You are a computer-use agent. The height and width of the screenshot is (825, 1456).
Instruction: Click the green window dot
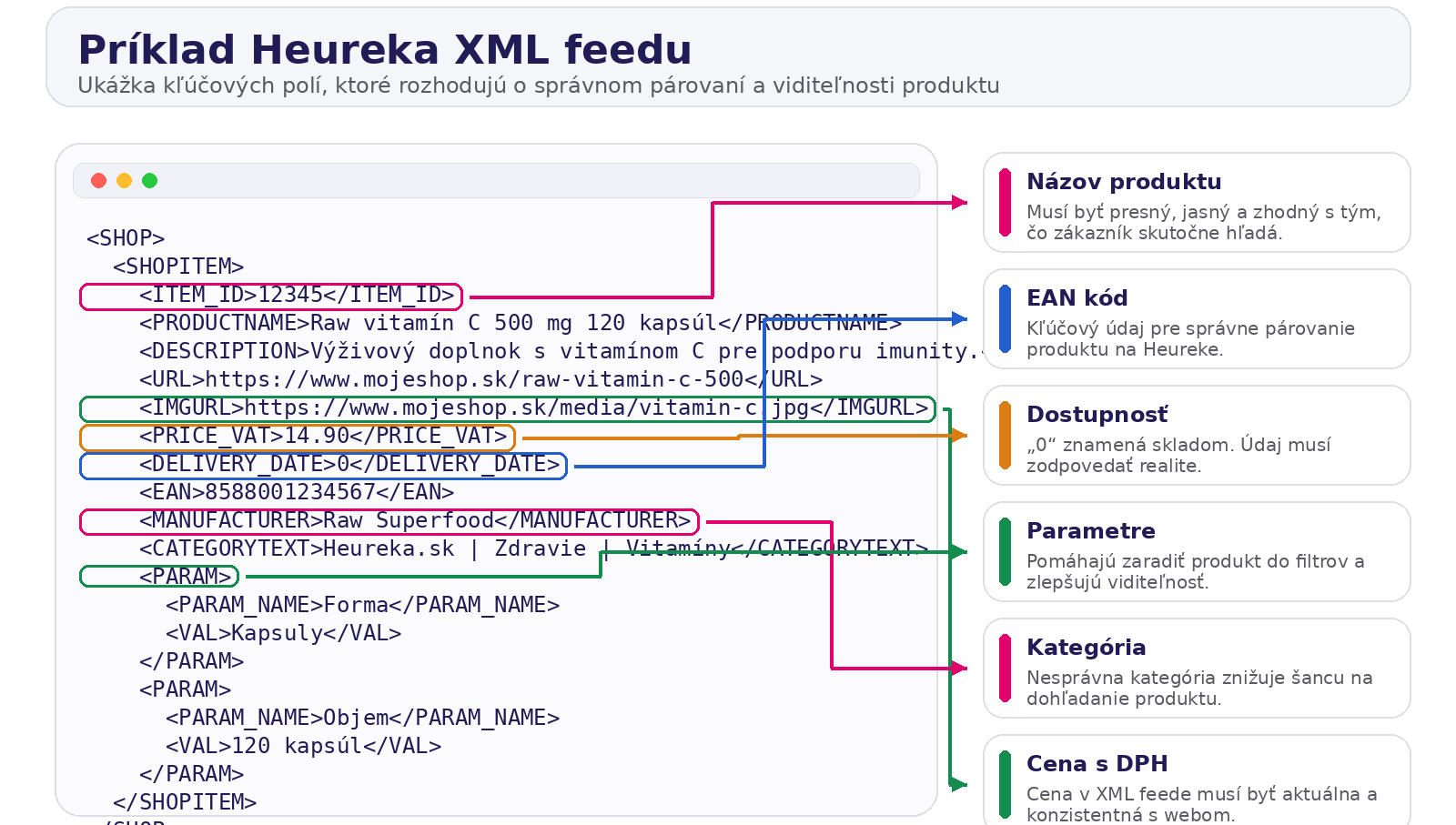[150, 180]
